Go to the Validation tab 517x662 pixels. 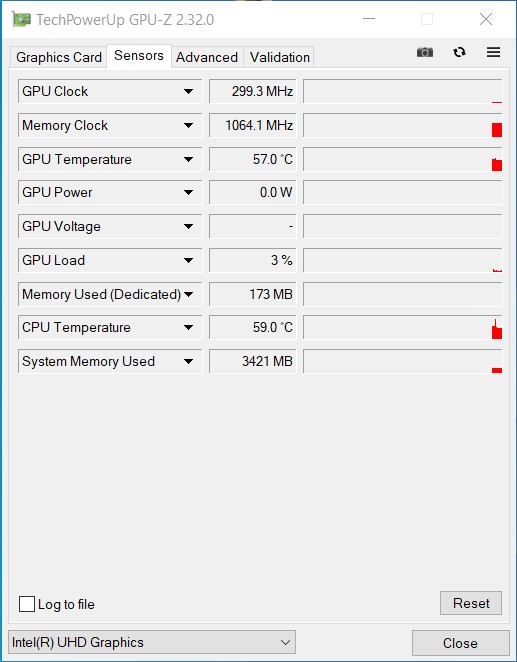(279, 57)
